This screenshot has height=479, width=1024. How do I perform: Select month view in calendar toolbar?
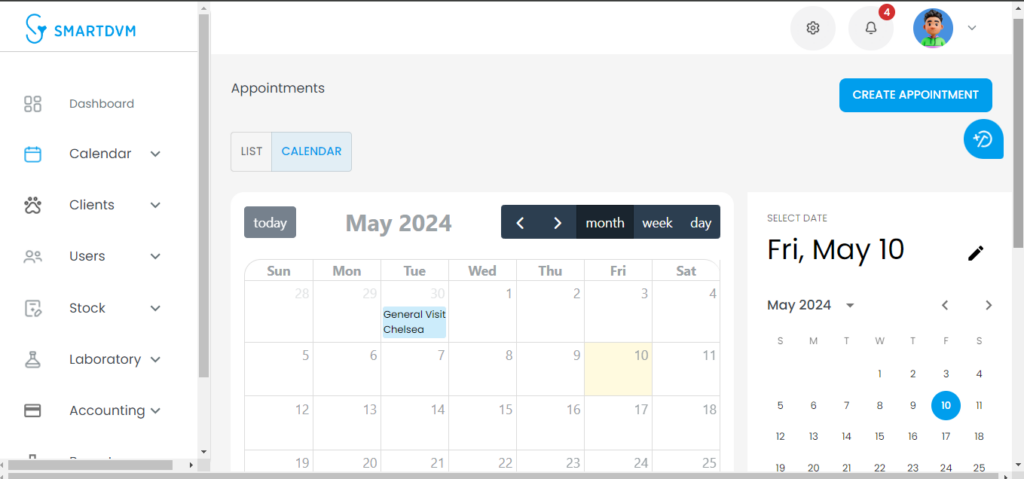[605, 222]
